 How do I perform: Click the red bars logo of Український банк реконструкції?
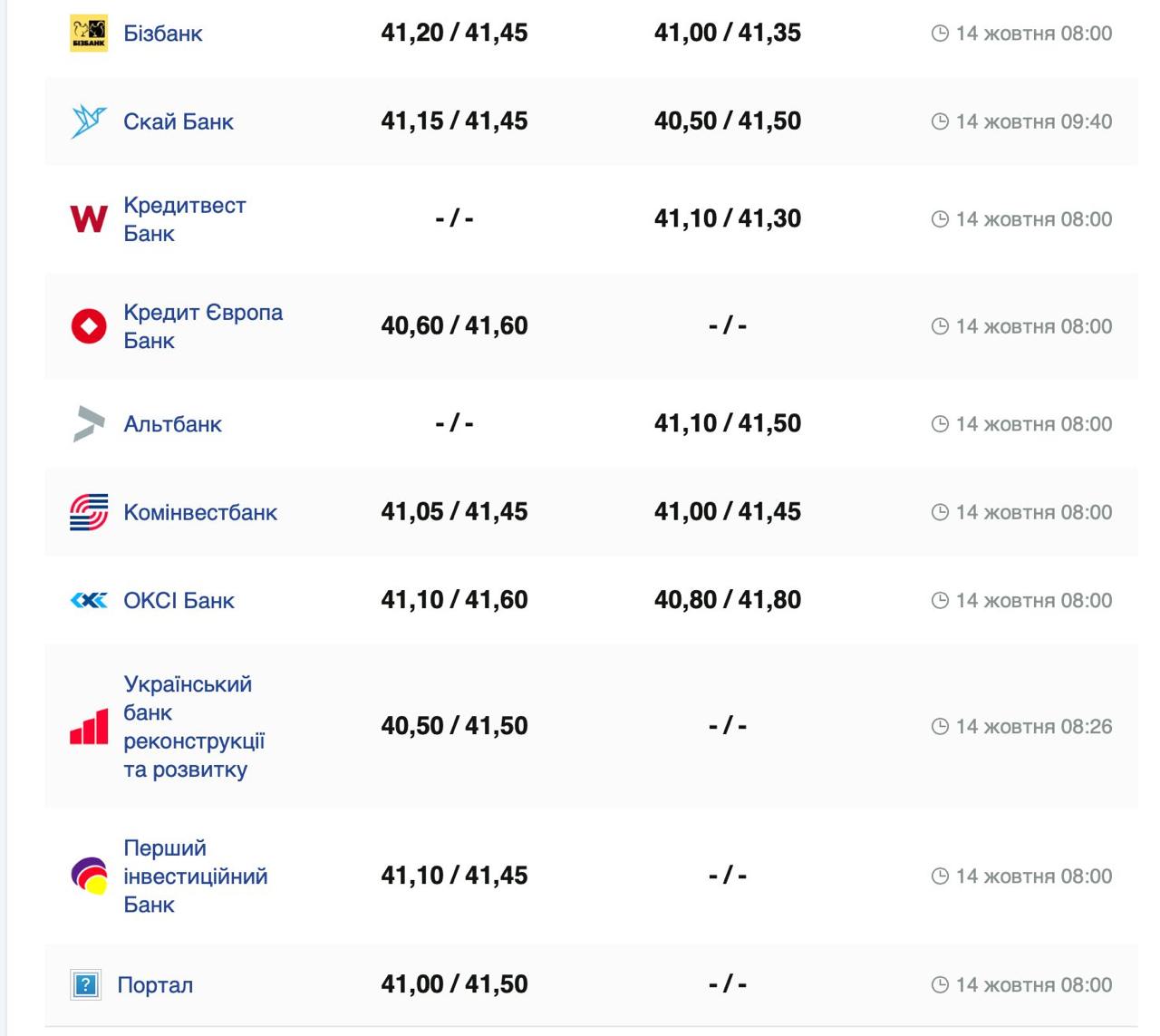click(x=89, y=727)
